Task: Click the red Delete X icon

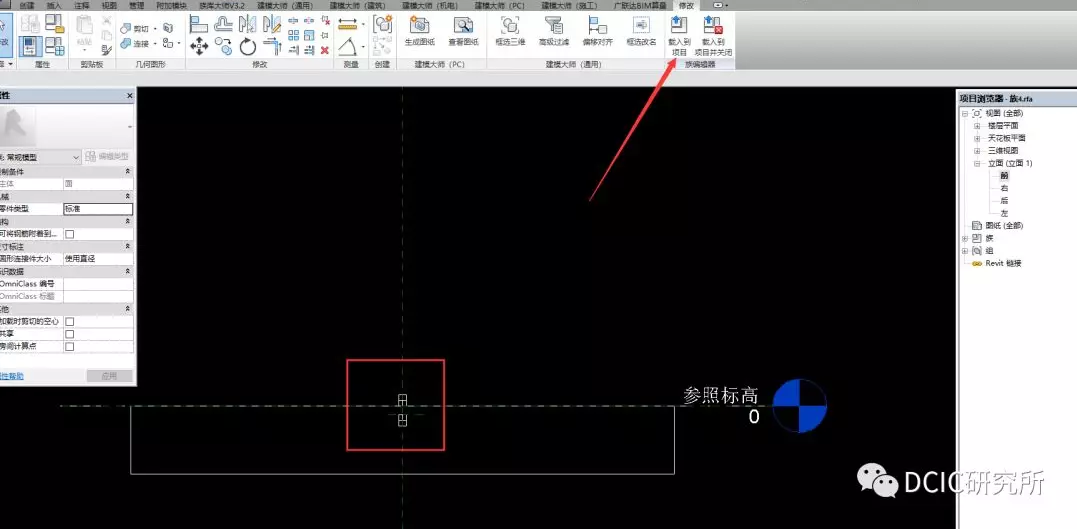Action: coord(325,50)
